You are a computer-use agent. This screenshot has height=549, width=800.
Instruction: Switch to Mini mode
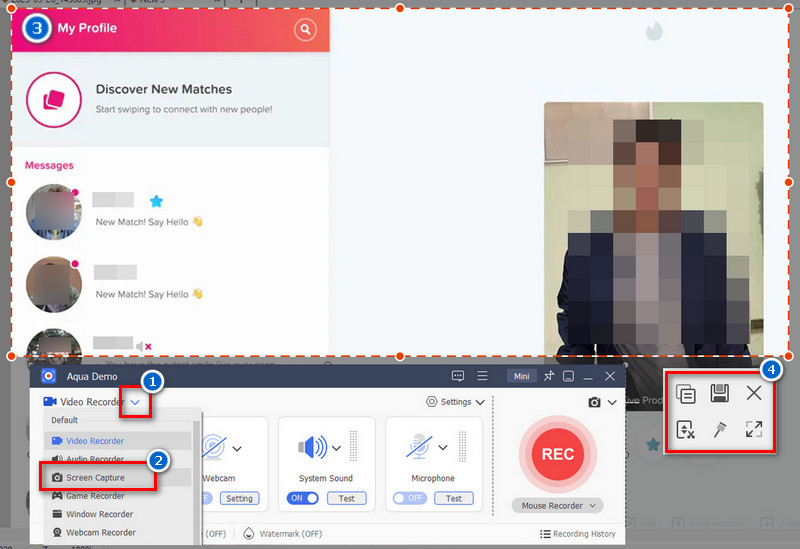[x=520, y=376]
